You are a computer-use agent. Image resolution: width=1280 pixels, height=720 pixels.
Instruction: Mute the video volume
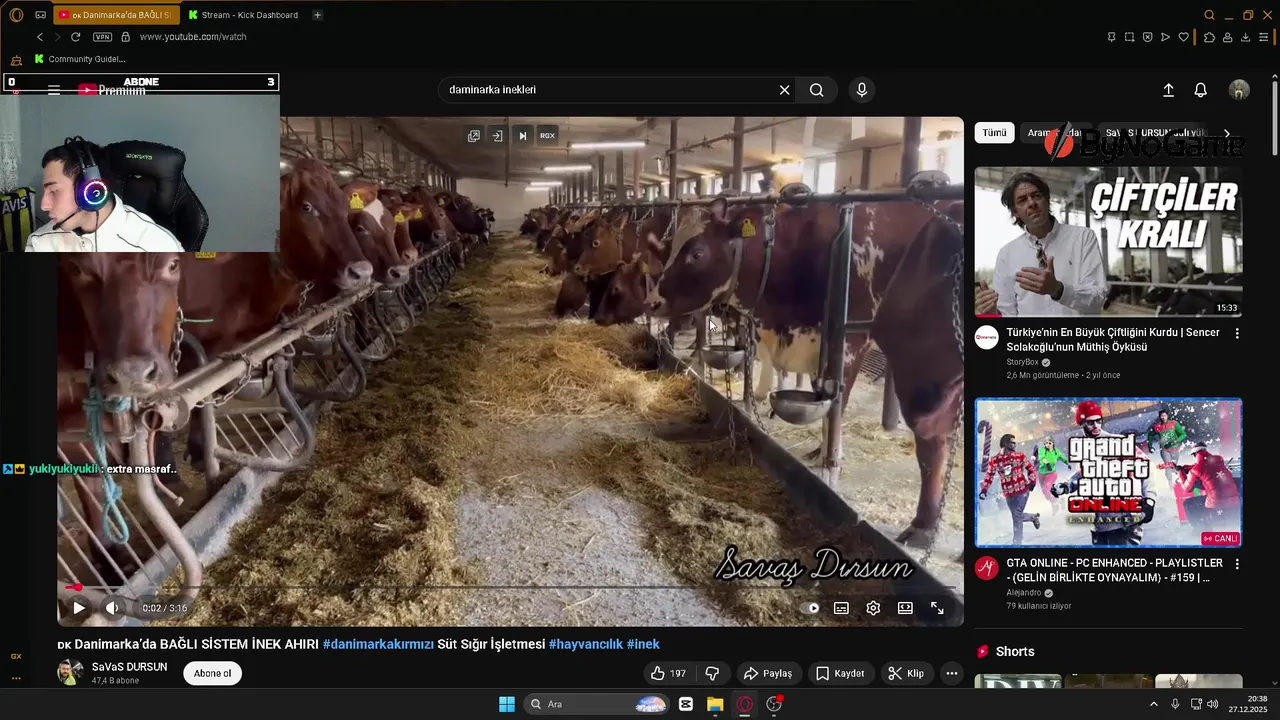(112, 608)
